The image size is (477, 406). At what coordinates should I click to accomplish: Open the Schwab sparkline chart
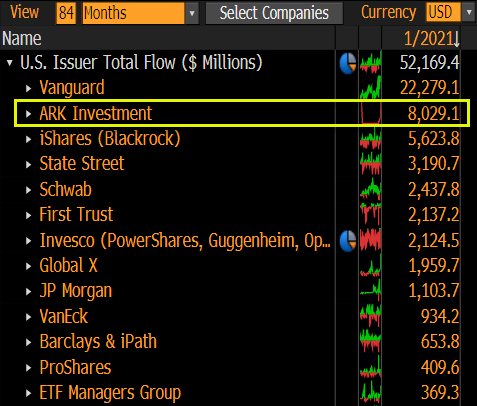pos(370,189)
